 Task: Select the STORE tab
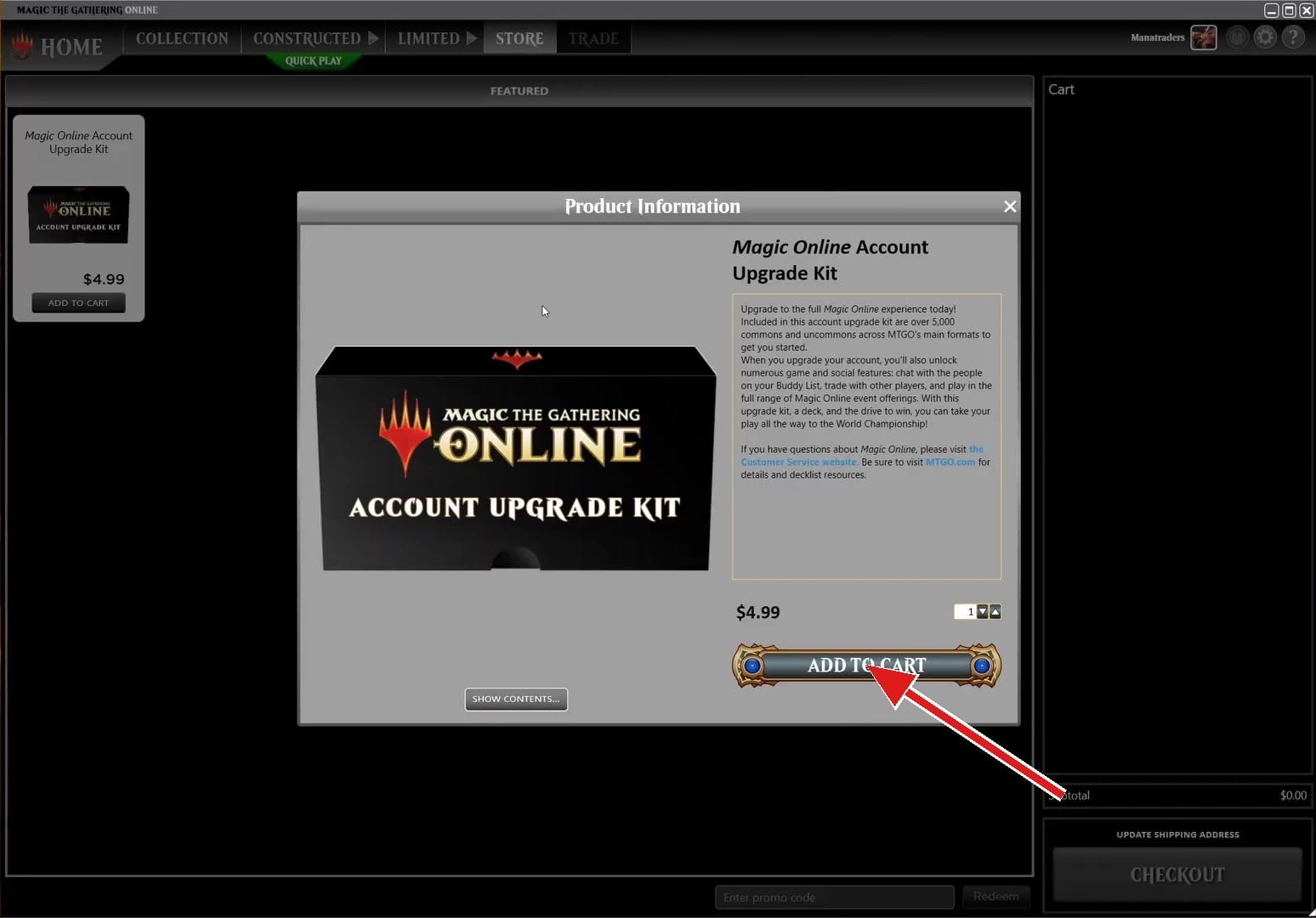tap(519, 38)
